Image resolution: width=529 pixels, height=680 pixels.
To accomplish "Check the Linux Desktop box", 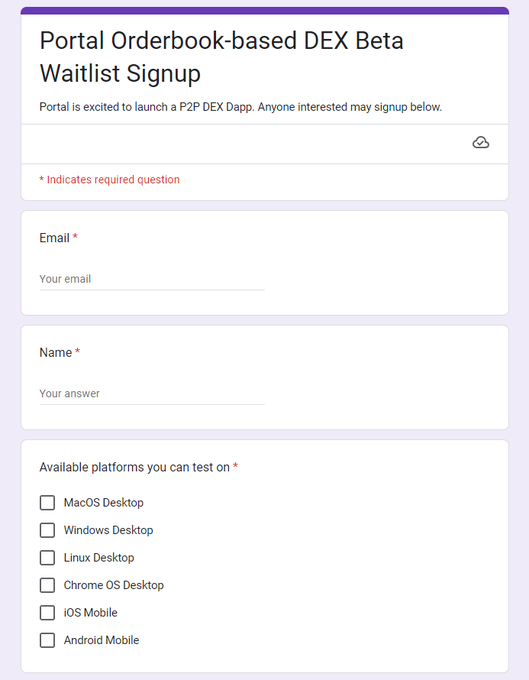I will point(47,558).
